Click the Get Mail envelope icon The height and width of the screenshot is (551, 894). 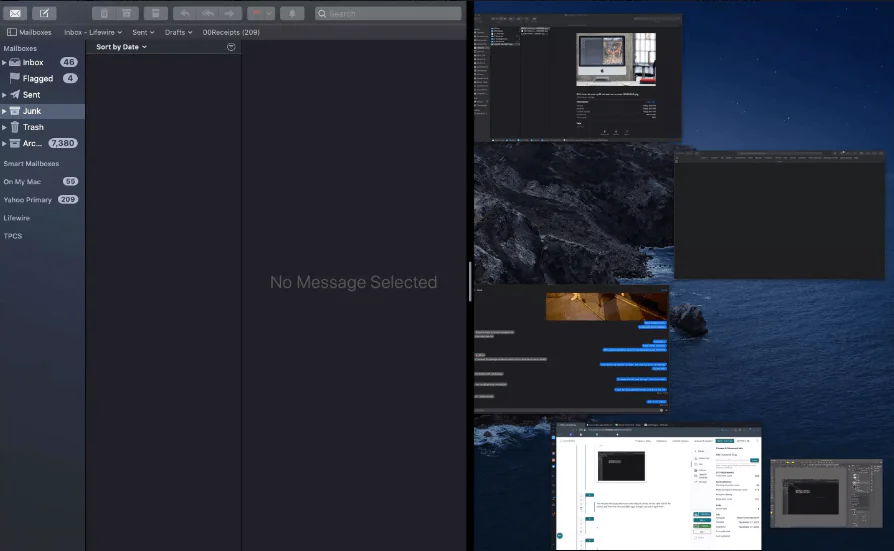(16, 13)
